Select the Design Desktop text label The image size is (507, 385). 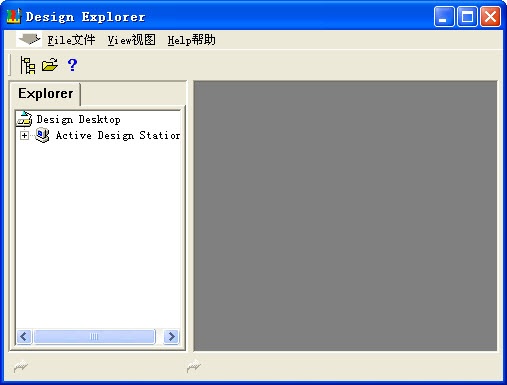tap(78, 119)
